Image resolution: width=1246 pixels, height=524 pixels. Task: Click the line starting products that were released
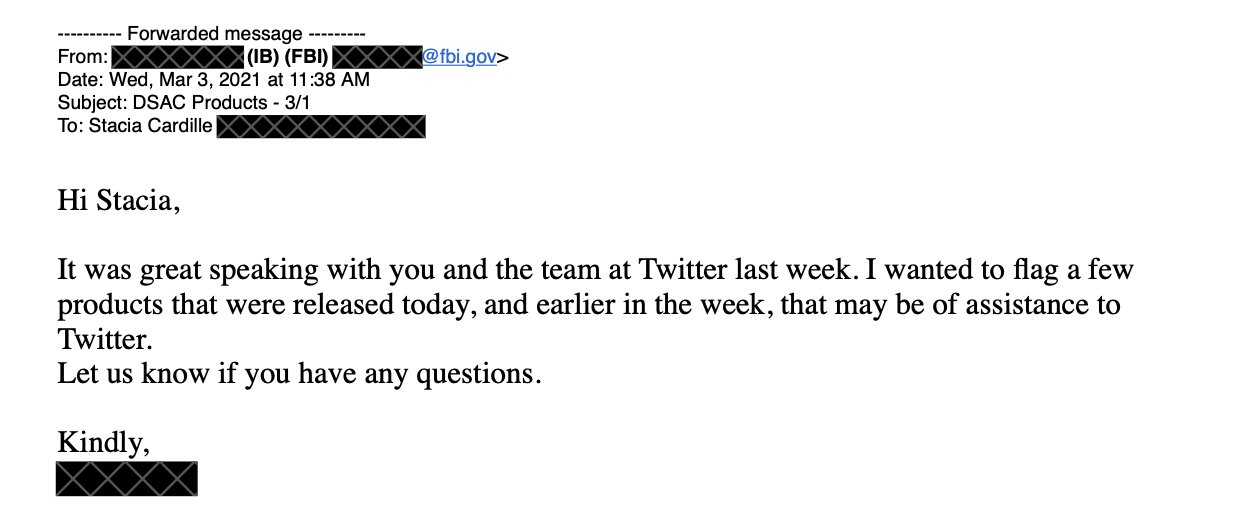[588, 304]
